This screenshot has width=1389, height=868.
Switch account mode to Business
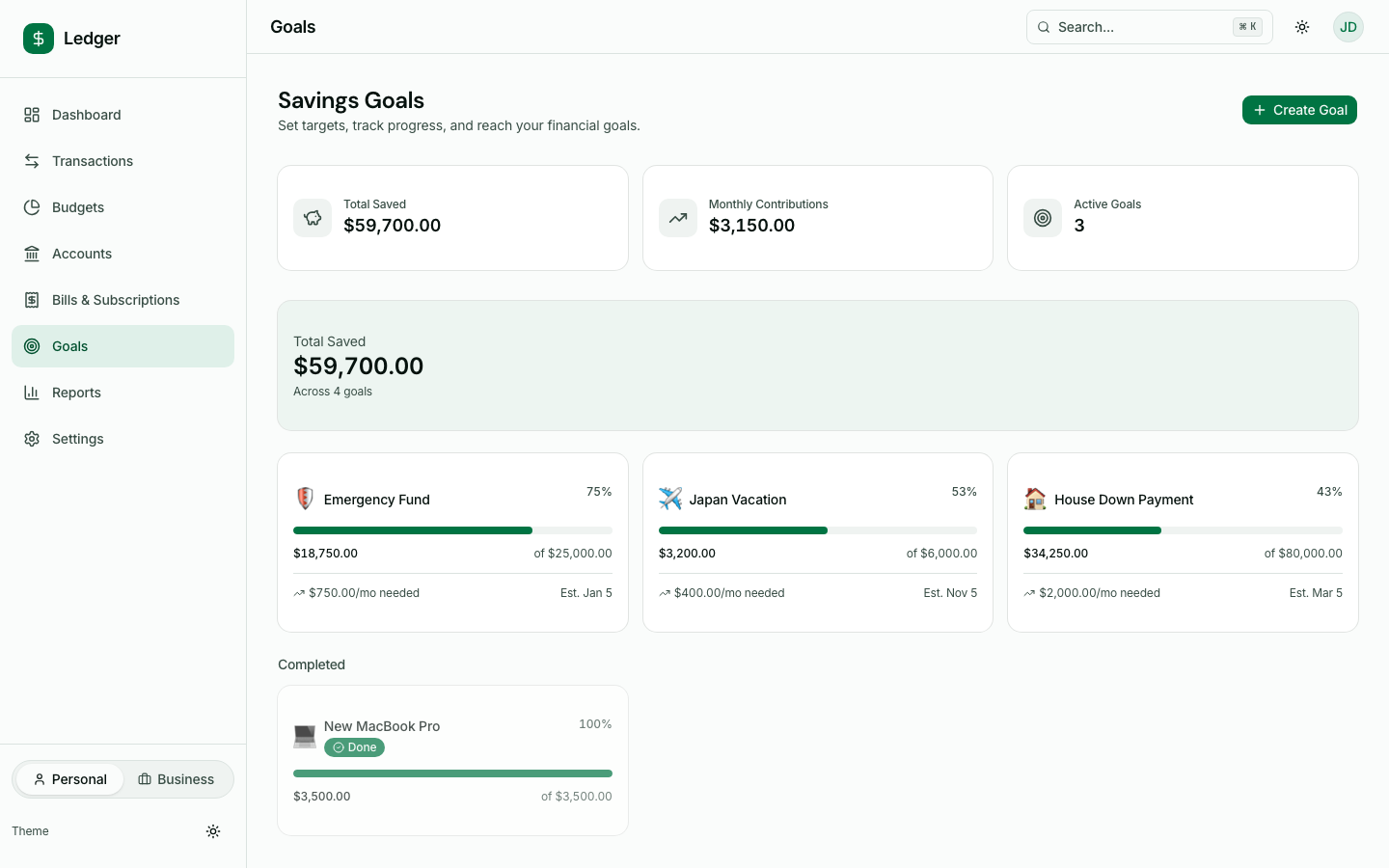pyautogui.click(x=176, y=779)
